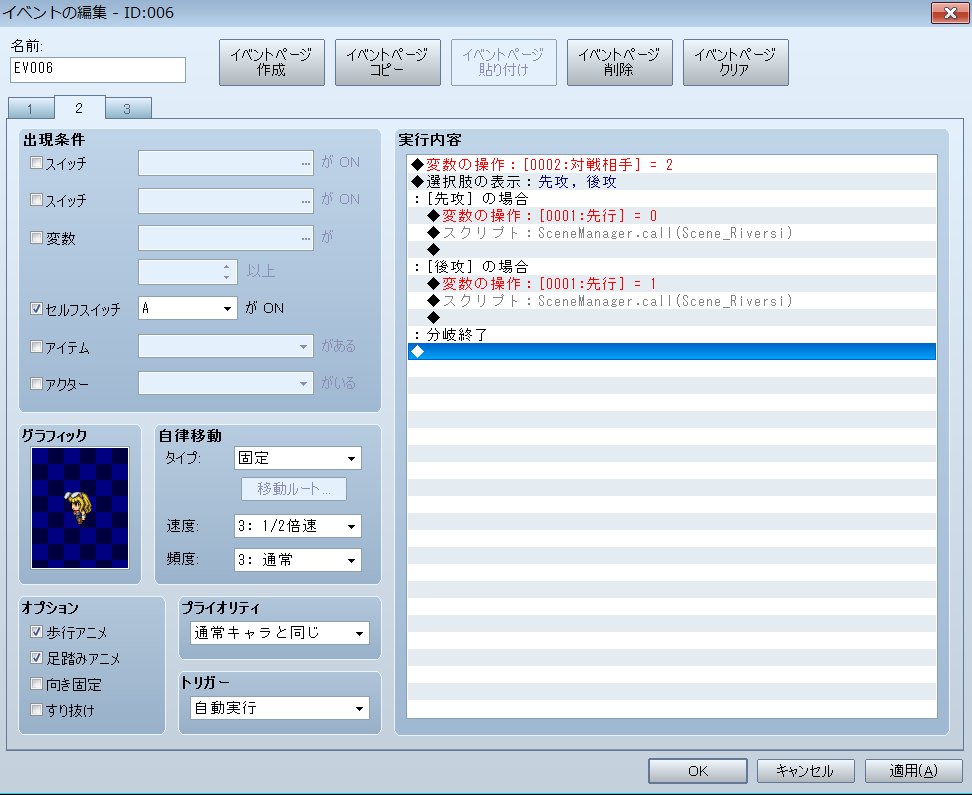Click ellipsis button of 変数 condition field
Screen dimensions: 972x795
305,237
